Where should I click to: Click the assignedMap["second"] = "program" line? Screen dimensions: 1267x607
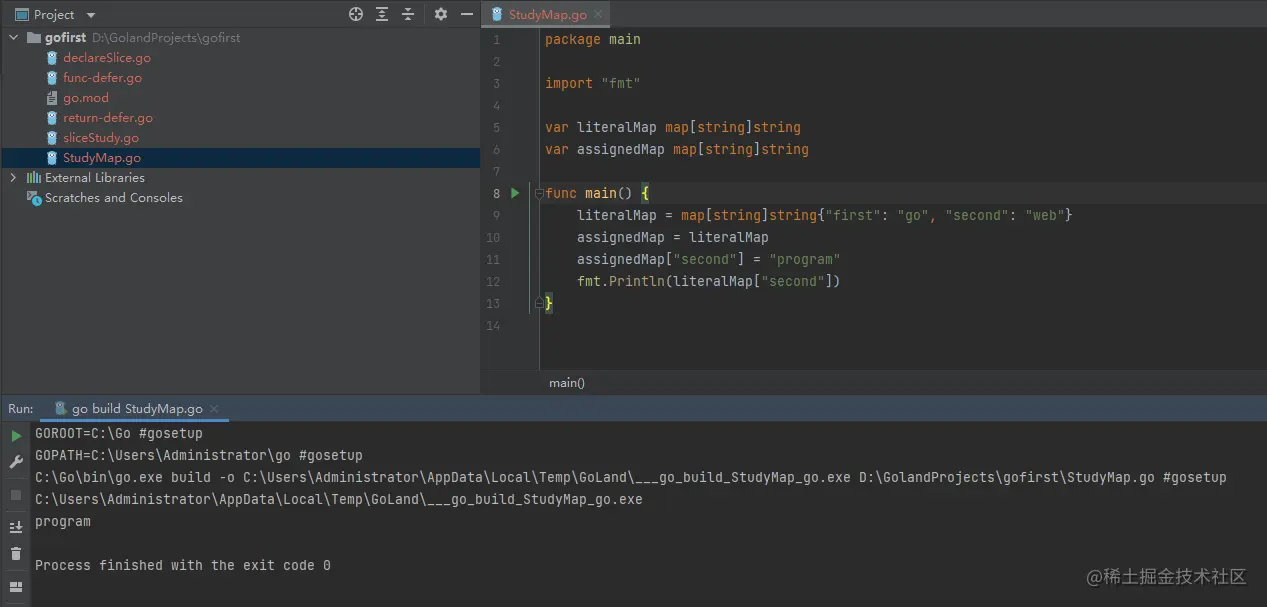[709, 259]
